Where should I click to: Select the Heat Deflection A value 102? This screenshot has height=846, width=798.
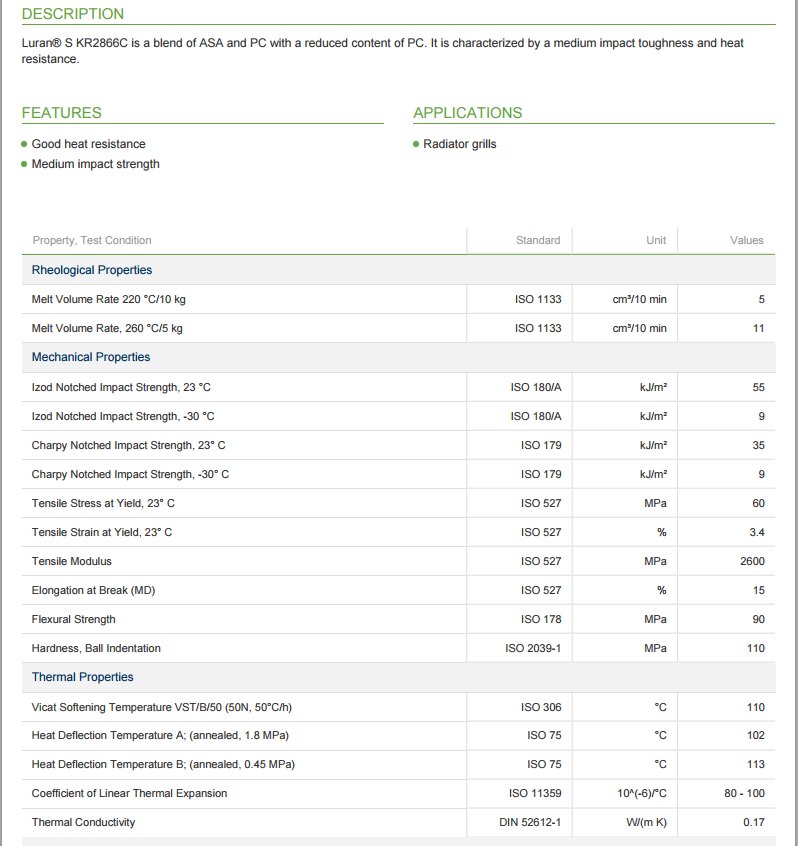coord(755,735)
